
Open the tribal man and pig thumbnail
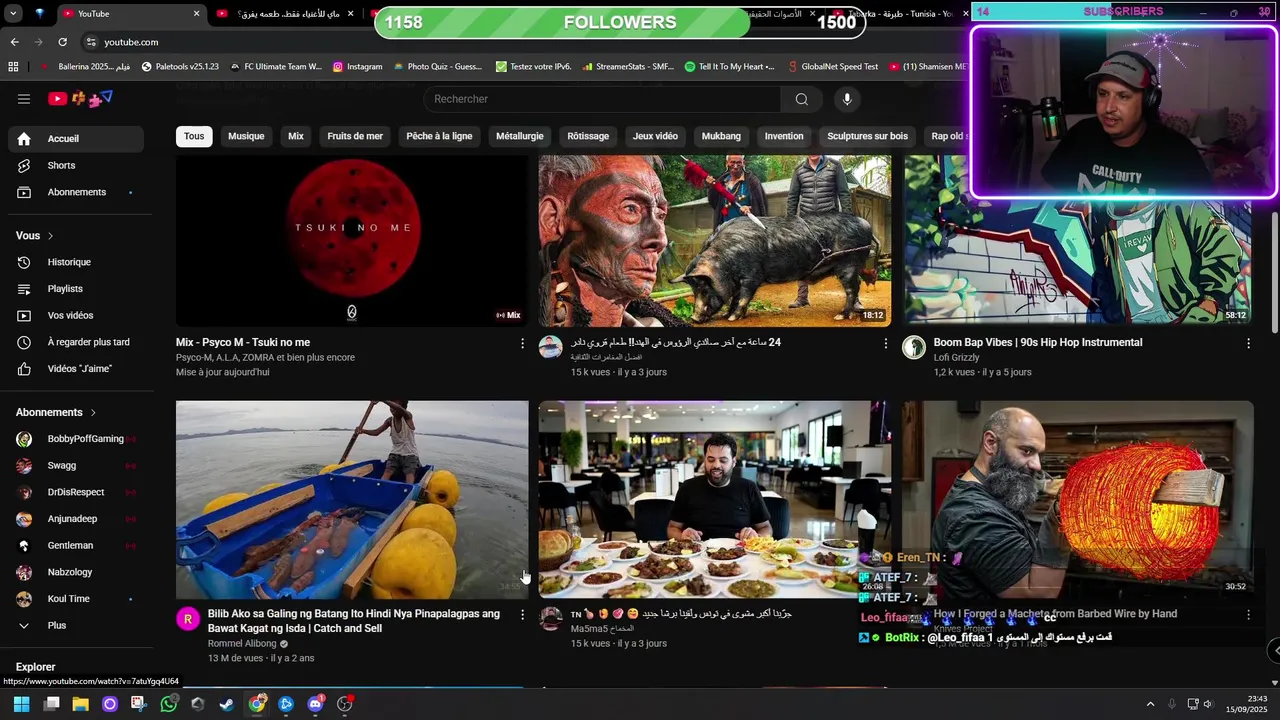click(715, 241)
